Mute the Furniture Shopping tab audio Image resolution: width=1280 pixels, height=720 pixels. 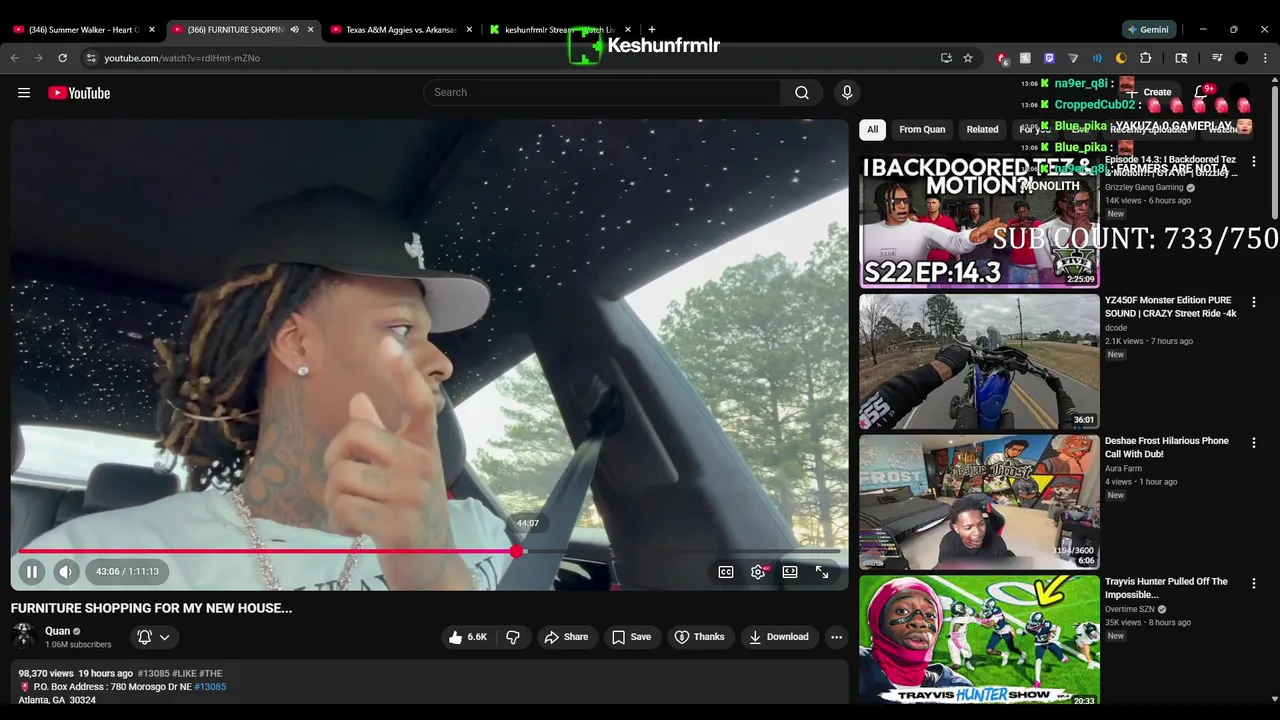pyautogui.click(x=294, y=30)
